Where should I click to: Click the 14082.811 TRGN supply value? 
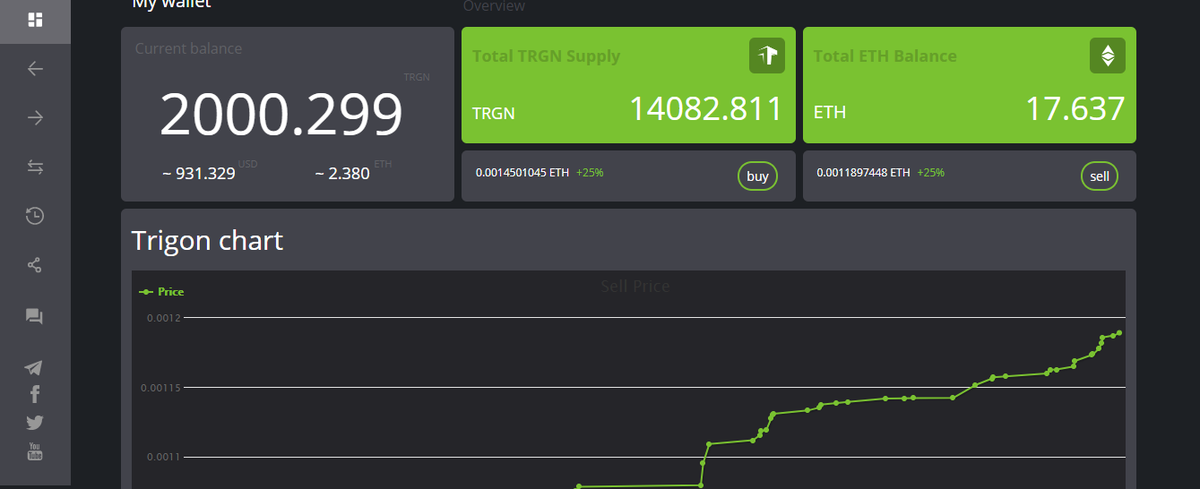click(705, 109)
